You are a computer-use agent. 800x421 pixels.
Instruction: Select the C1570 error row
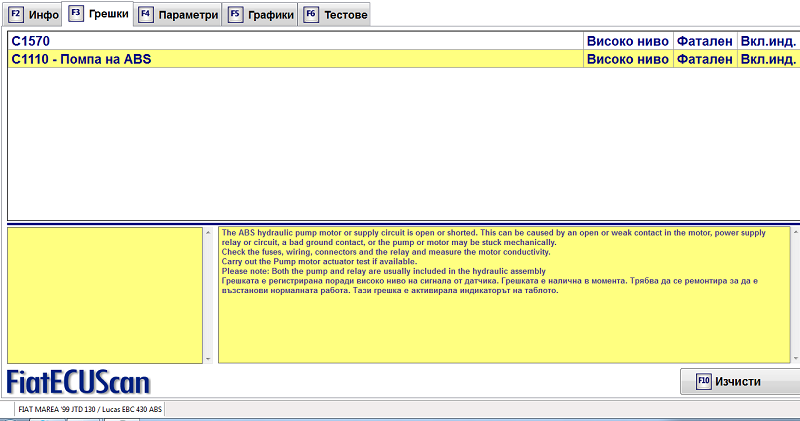pyautogui.click(x=290, y=41)
